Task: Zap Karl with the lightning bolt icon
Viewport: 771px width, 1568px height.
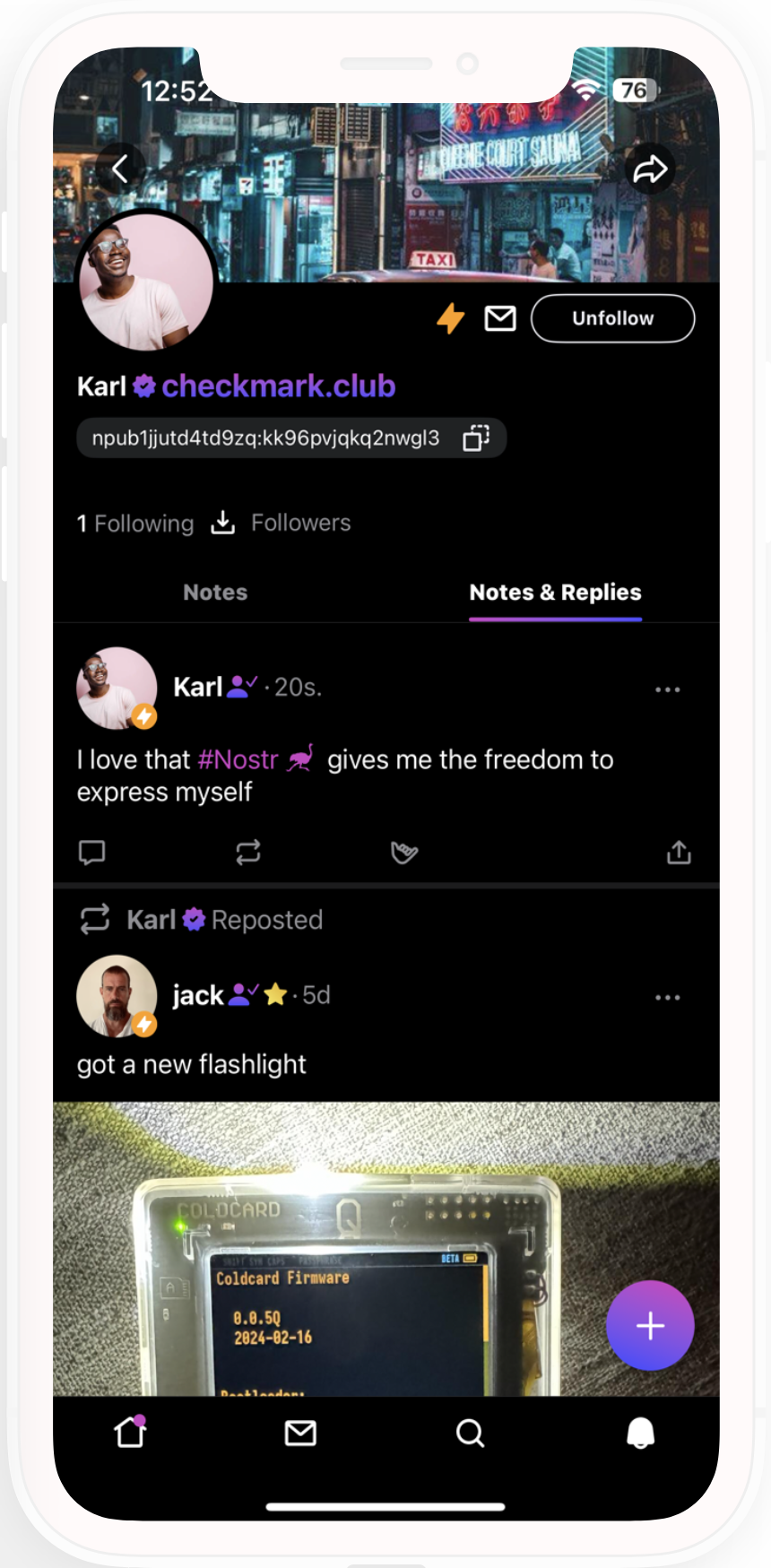Action: 450,318
